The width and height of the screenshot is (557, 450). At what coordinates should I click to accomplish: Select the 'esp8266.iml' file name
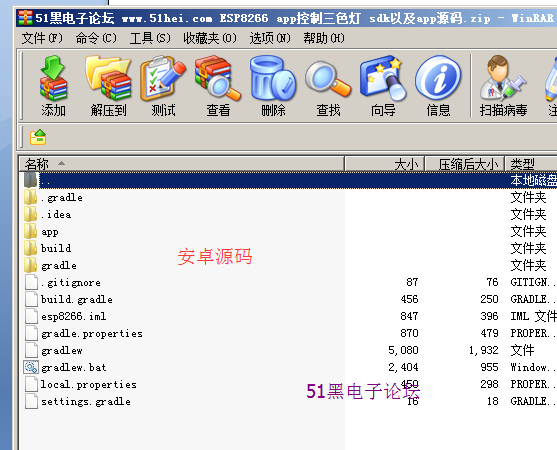74,316
